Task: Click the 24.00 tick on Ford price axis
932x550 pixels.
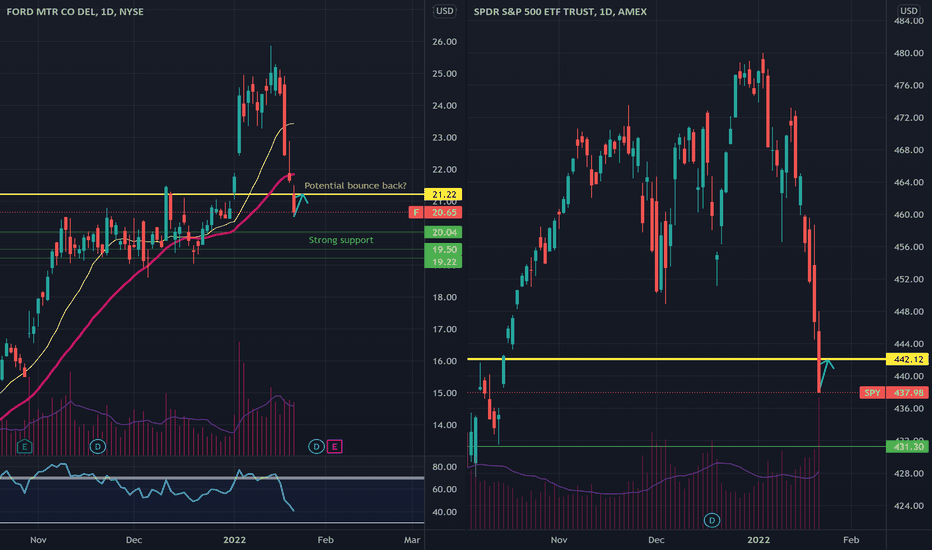Action: click(x=445, y=106)
